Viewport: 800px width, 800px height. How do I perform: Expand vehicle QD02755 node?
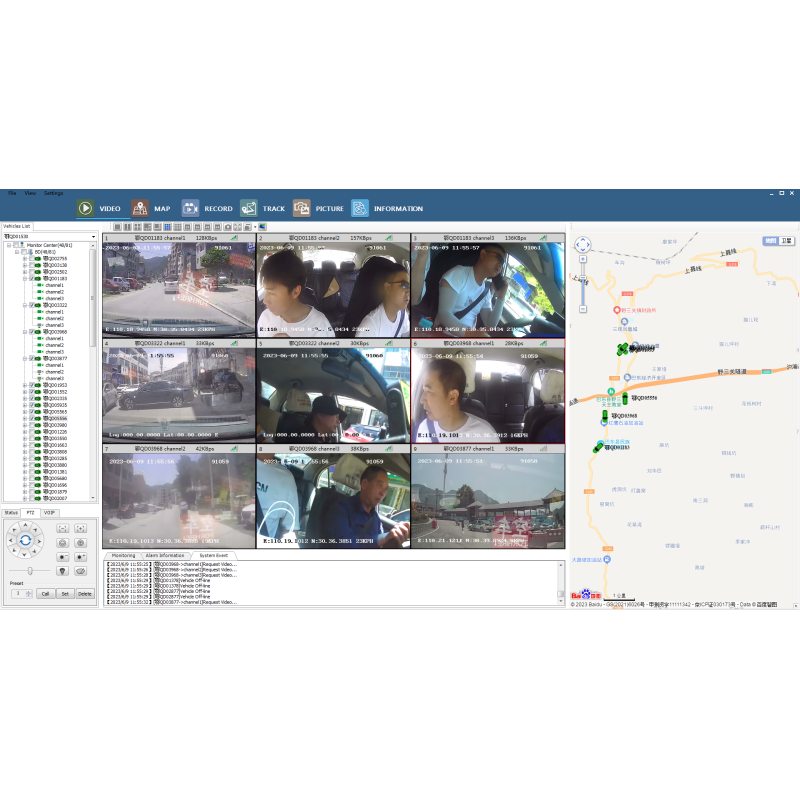tap(25, 259)
